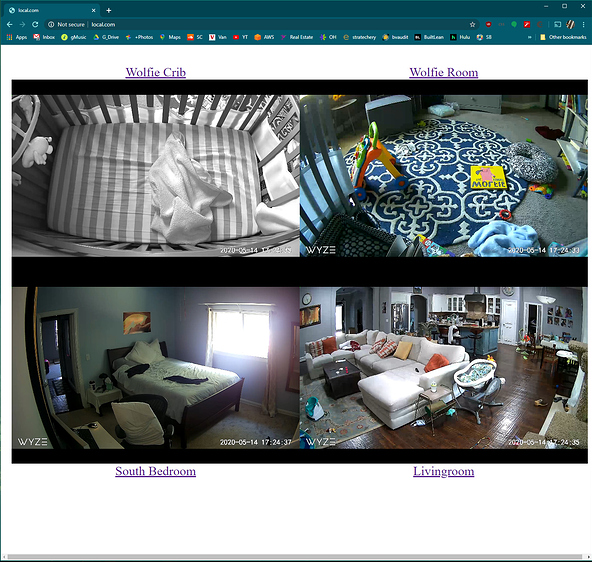Close the local.com tab
Viewport: 592px width, 562px height.
pyautogui.click(x=94, y=10)
